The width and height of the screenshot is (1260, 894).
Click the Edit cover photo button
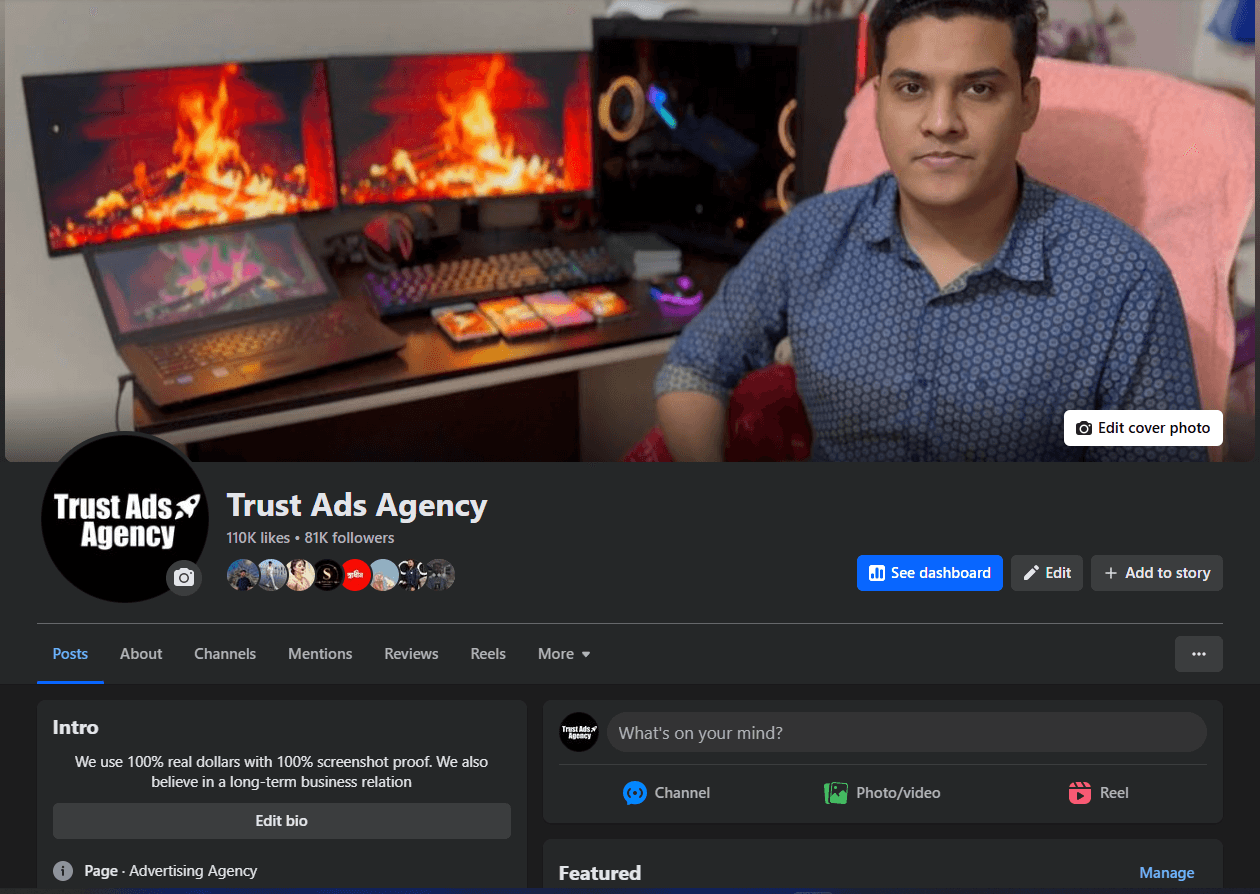tap(1143, 428)
